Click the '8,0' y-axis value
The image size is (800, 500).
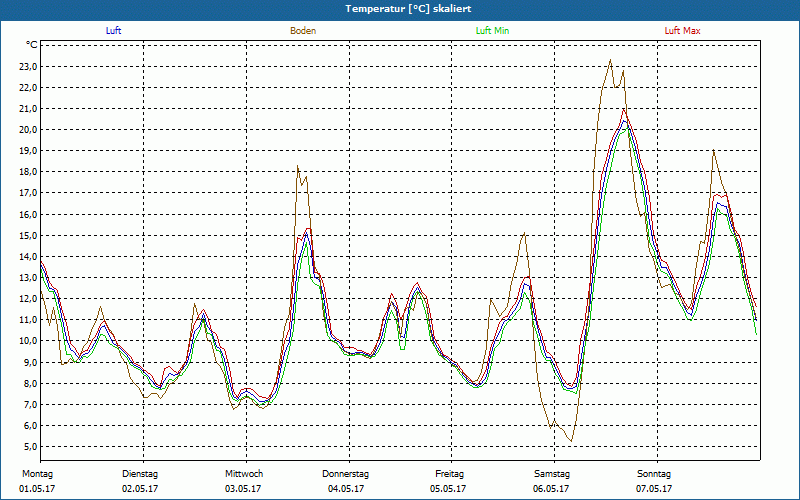[x=30, y=383]
